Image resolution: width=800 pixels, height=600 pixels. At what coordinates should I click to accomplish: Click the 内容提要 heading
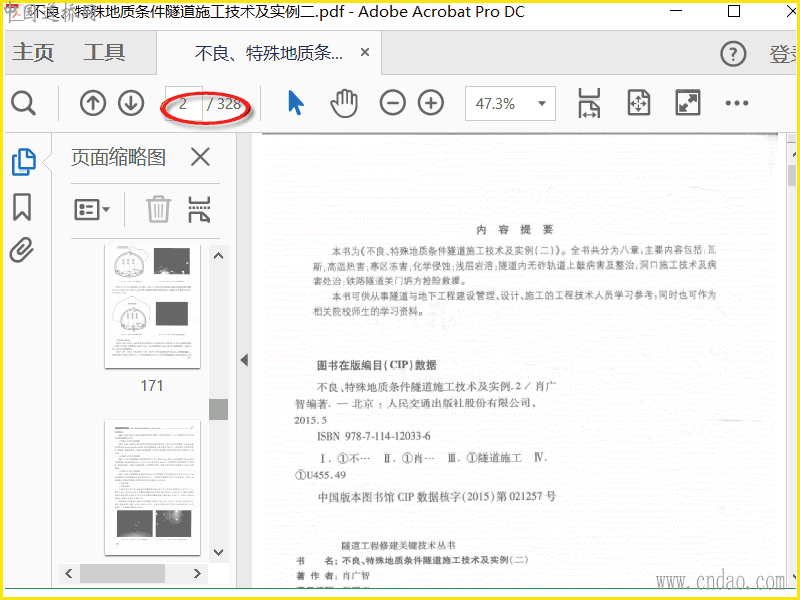(x=514, y=230)
